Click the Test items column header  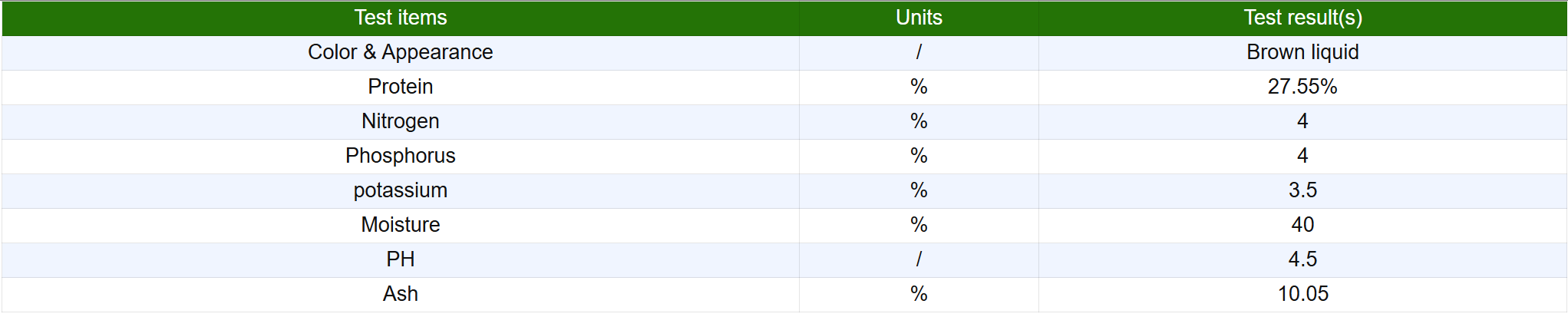(x=400, y=18)
